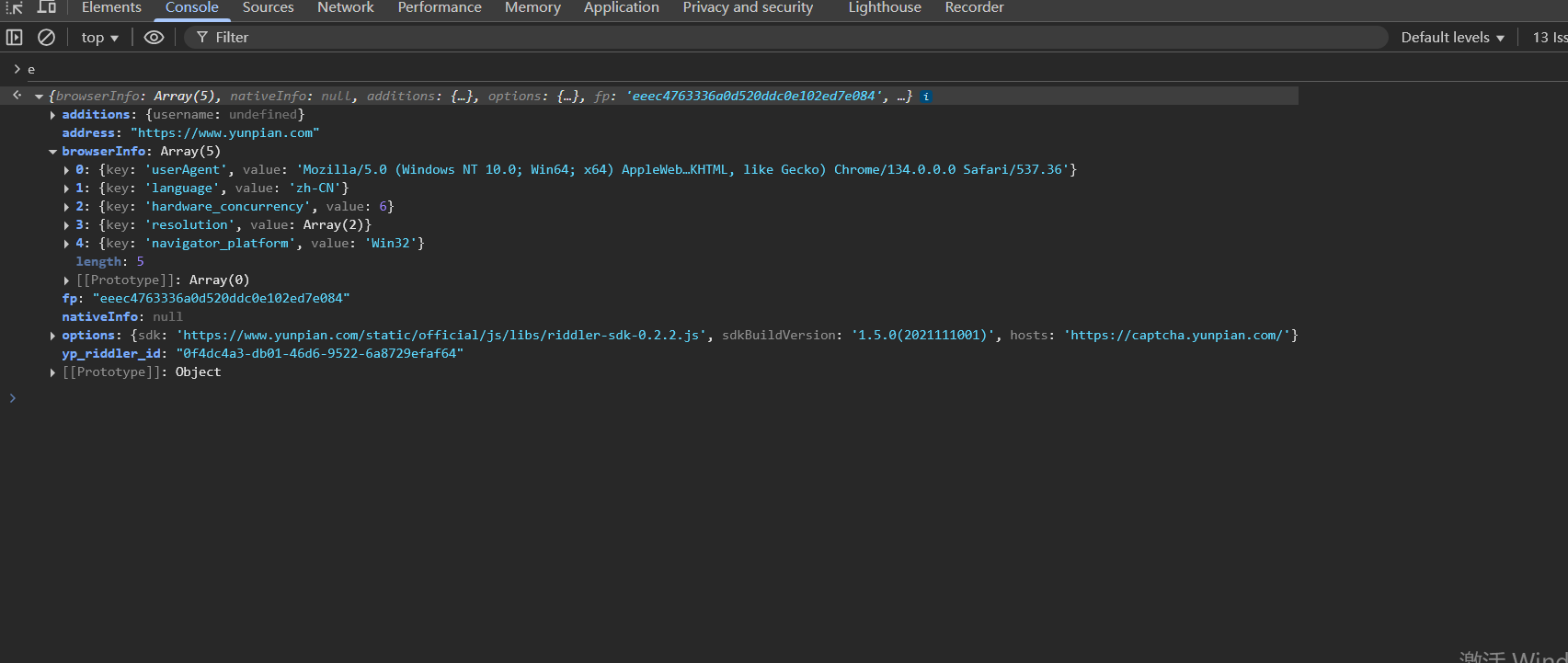This screenshot has height=663, width=1568.
Task: Expand the options object property
Action: (52, 336)
